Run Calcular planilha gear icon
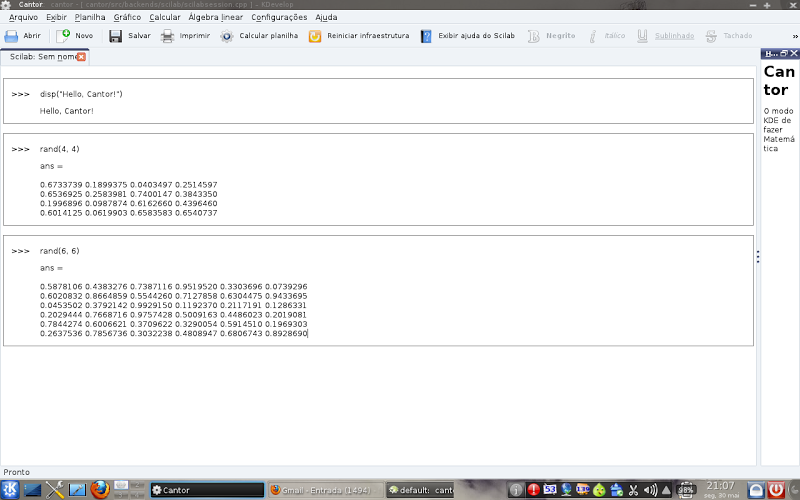800x500 pixels. tap(227, 36)
